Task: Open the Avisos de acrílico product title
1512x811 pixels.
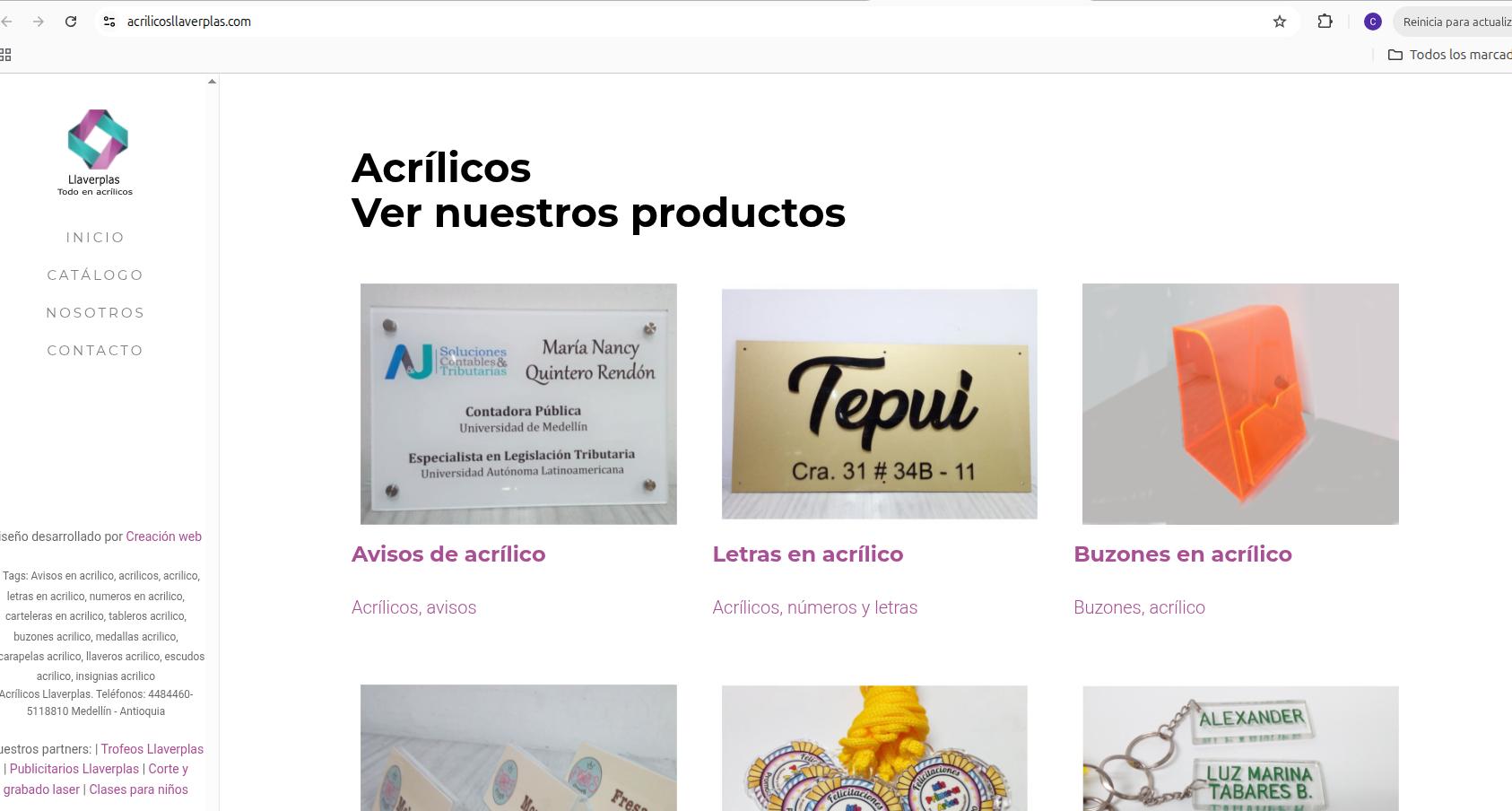Action: coord(448,554)
